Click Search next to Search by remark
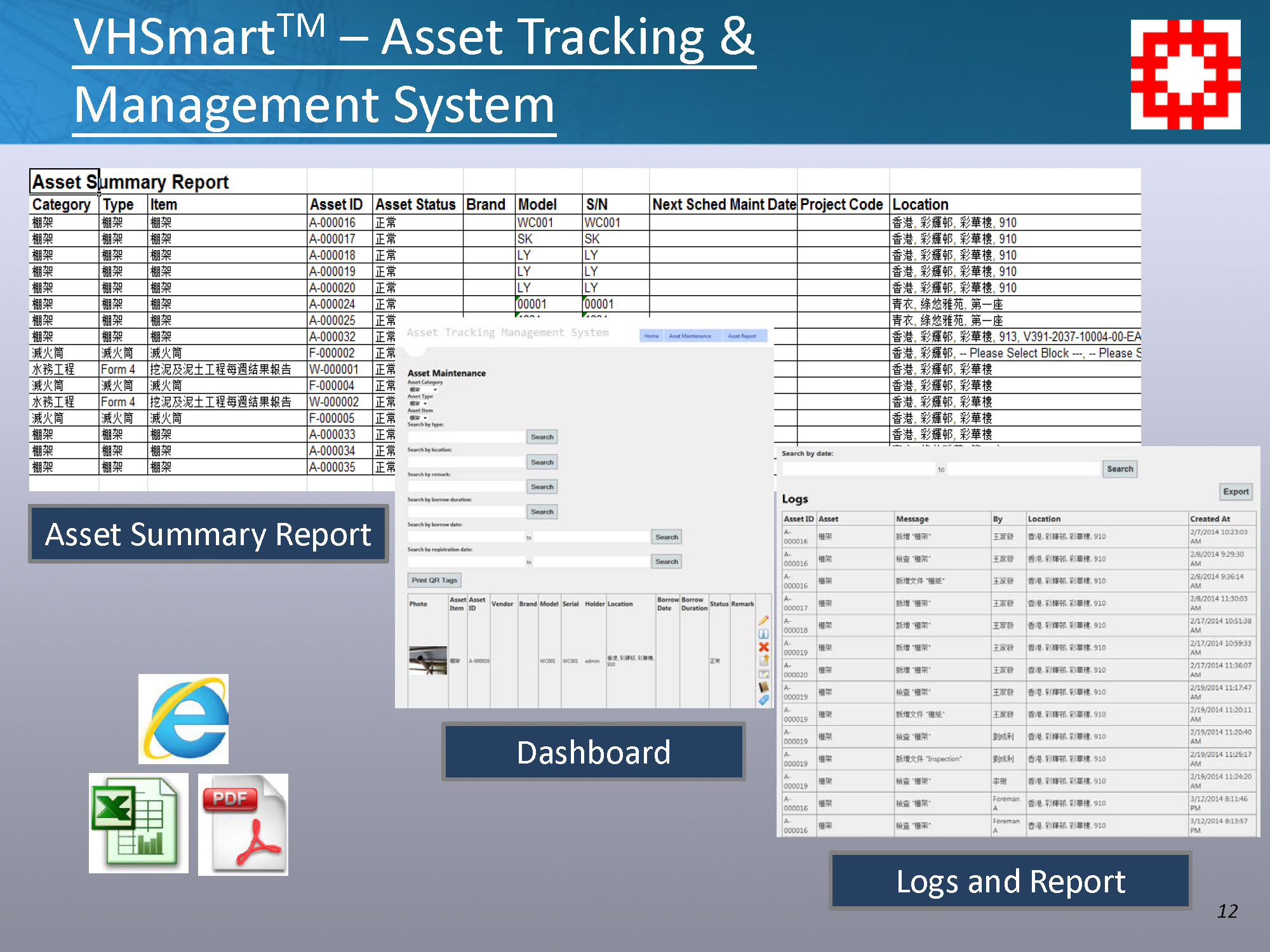Screen dimensions: 1270x952 tap(542, 487)
